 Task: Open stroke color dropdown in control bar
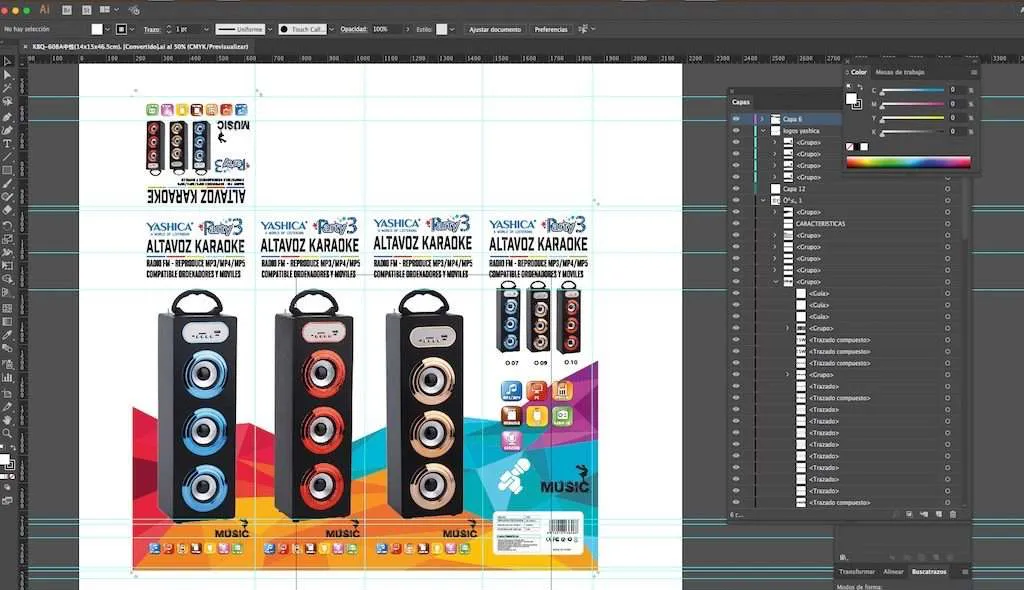[x=132, y=29]
